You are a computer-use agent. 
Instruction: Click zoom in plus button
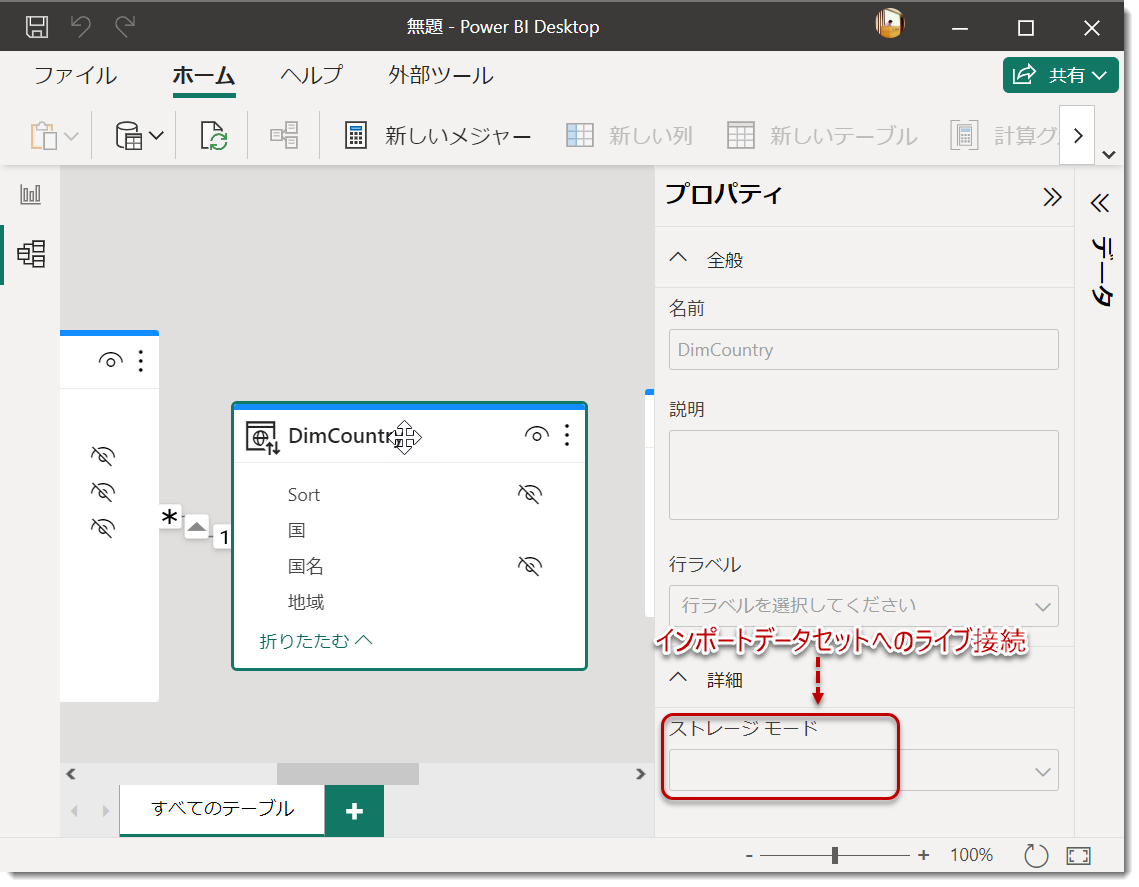[923, 855]
